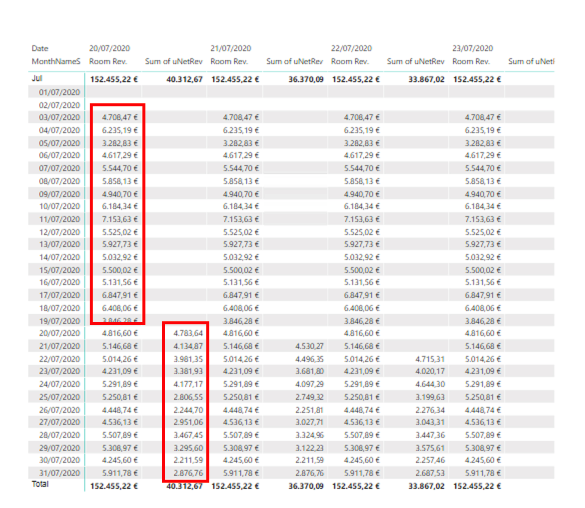Click the 4.783,64 uNetRev value
The image size is (585, 508).
click(188, 333)
